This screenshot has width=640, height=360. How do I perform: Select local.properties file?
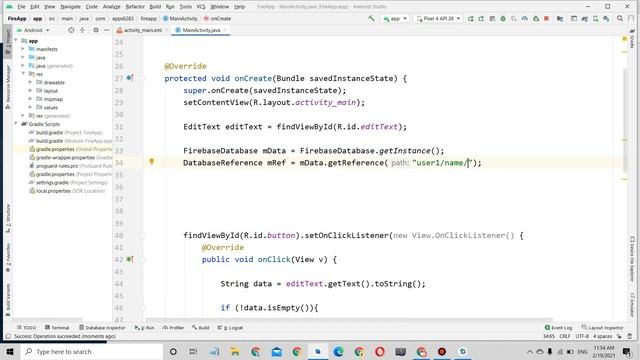(67, 191)
